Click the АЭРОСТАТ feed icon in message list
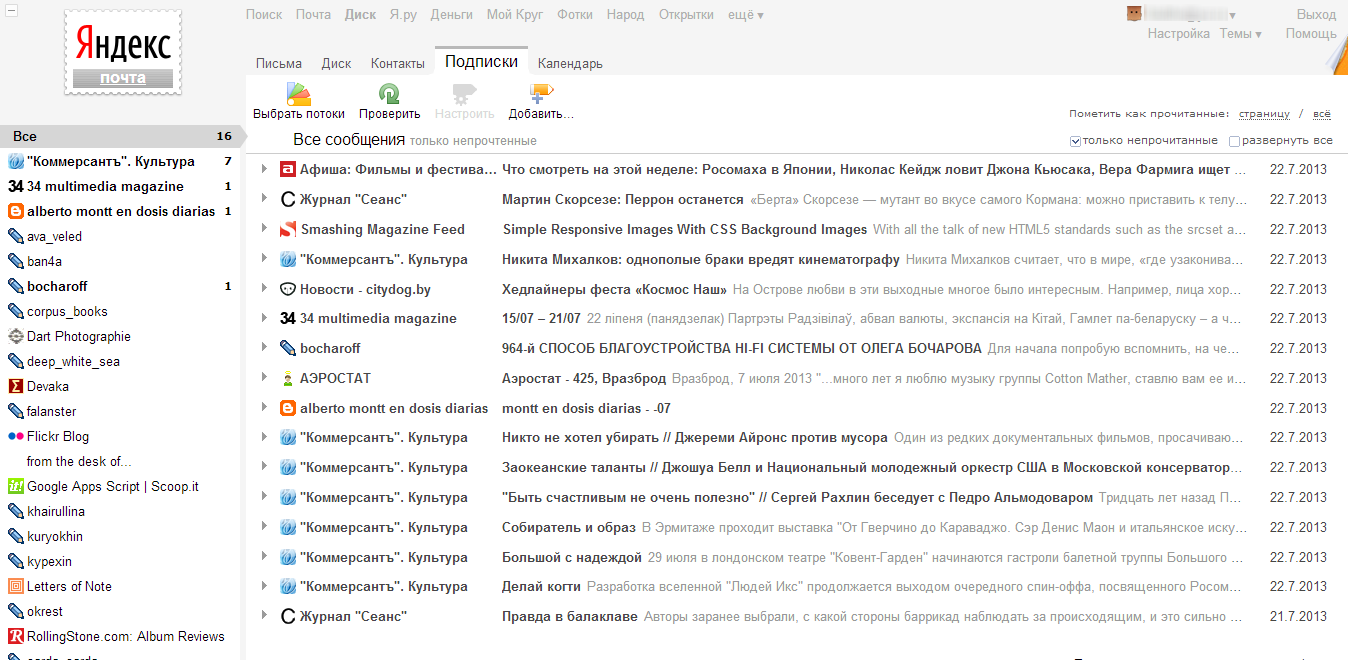 [288, 378]
